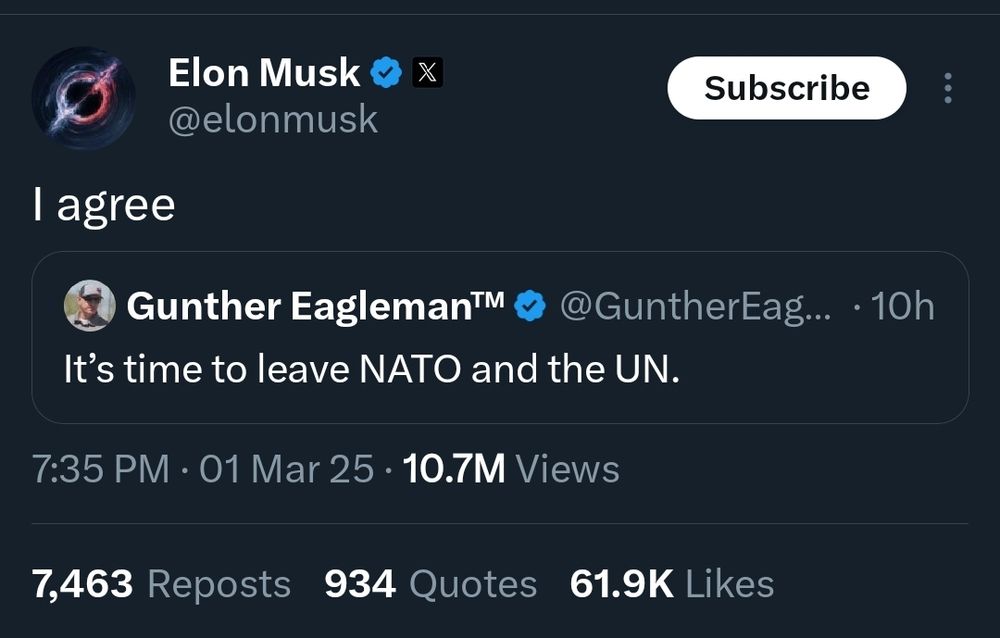
Task: Open the @elonmusk handle link
Action: click(x=273, y=119)
